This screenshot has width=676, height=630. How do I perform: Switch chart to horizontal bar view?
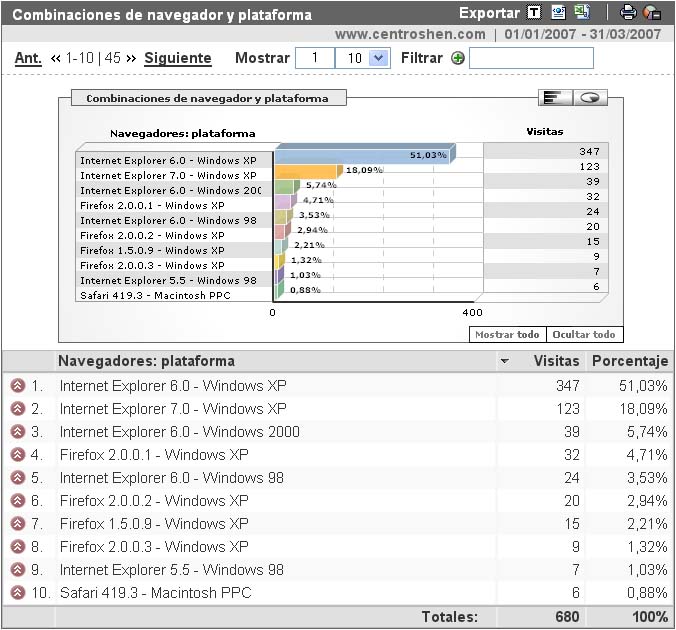tap(552, 97)
